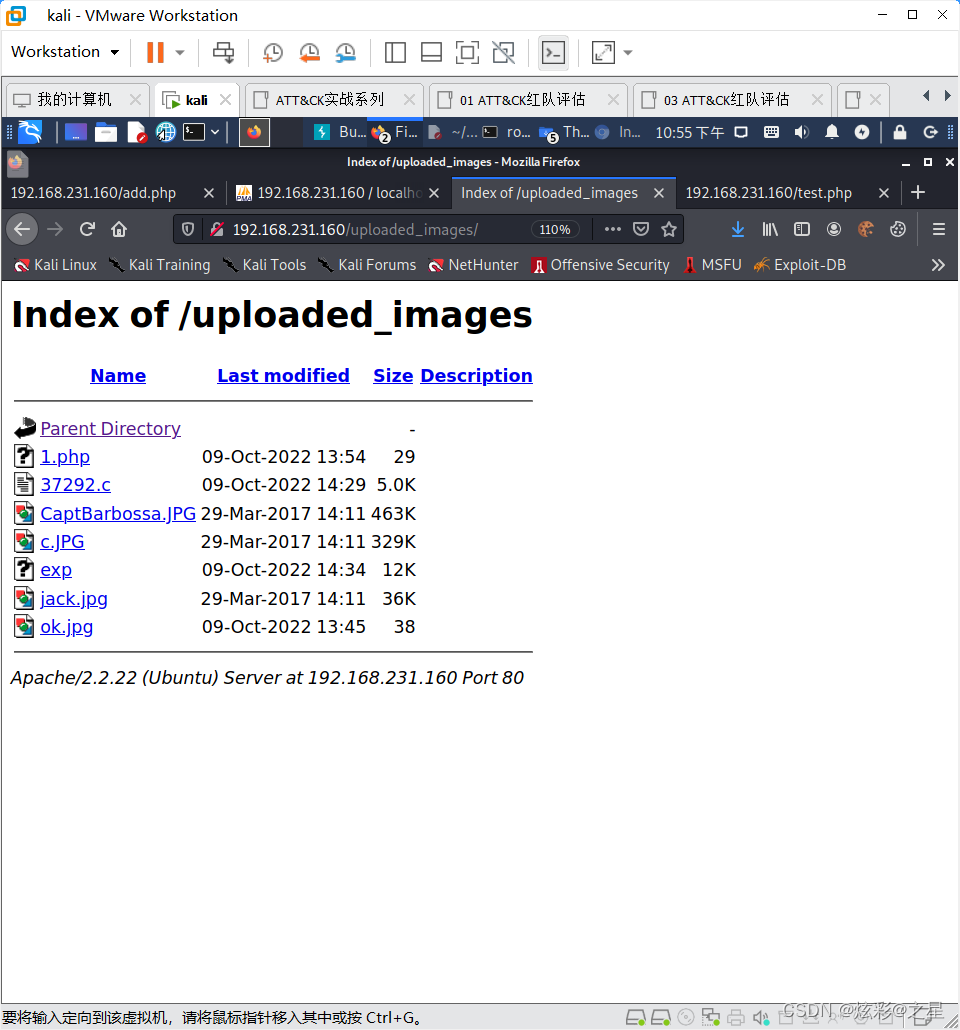Screen dimensions: 960x1030
Task: Open VMware console view button
Action: [x=553, y=53]
